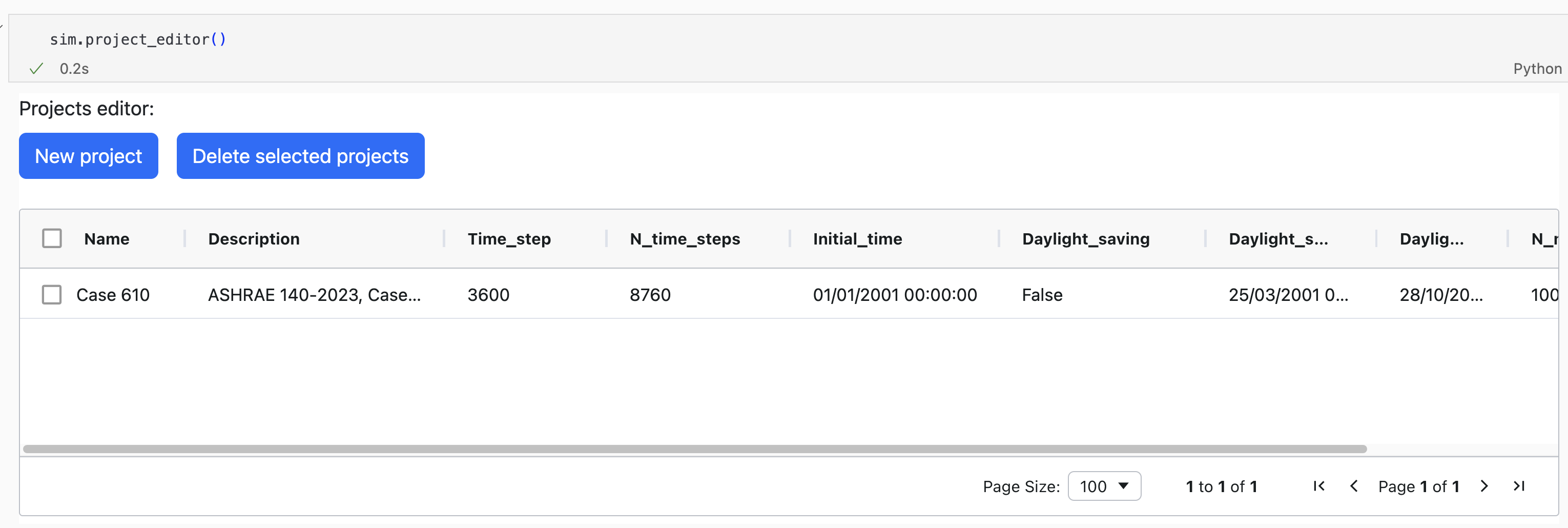The image size is (1568, 528).
Task: Go to next page arrow
Action: point(1484,486)
